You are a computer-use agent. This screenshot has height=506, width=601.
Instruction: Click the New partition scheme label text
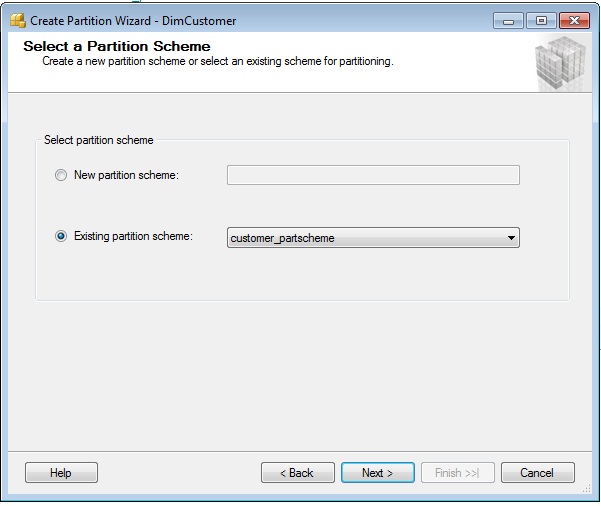(126, 175)
